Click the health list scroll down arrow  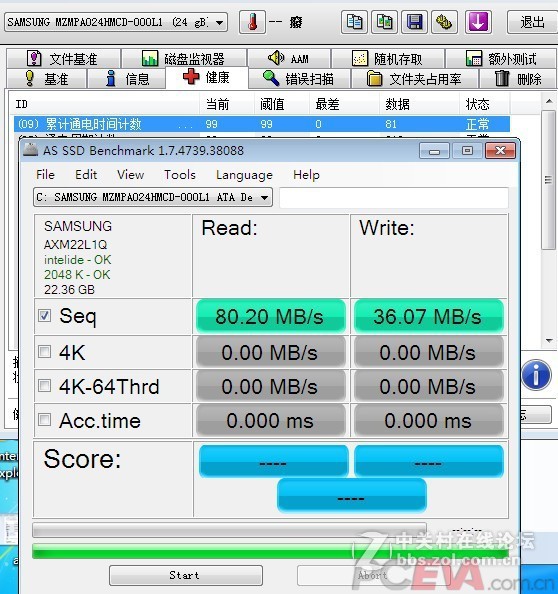549,341
